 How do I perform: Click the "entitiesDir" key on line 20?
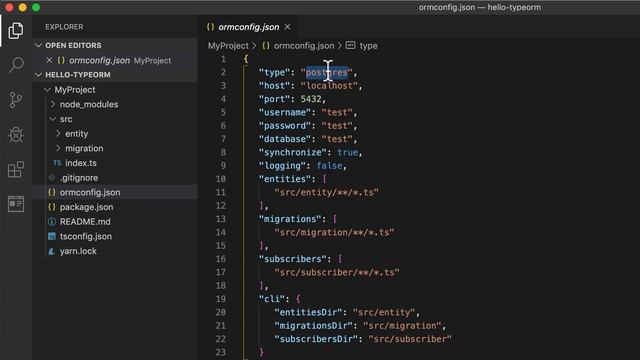point(308,312)
